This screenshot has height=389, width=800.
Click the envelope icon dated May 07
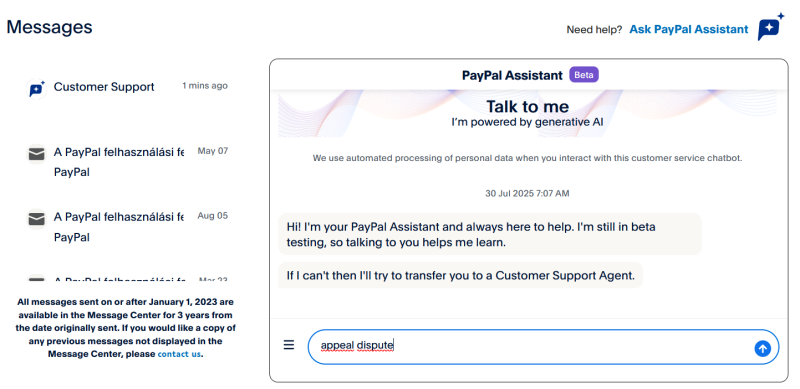point(36,154)
